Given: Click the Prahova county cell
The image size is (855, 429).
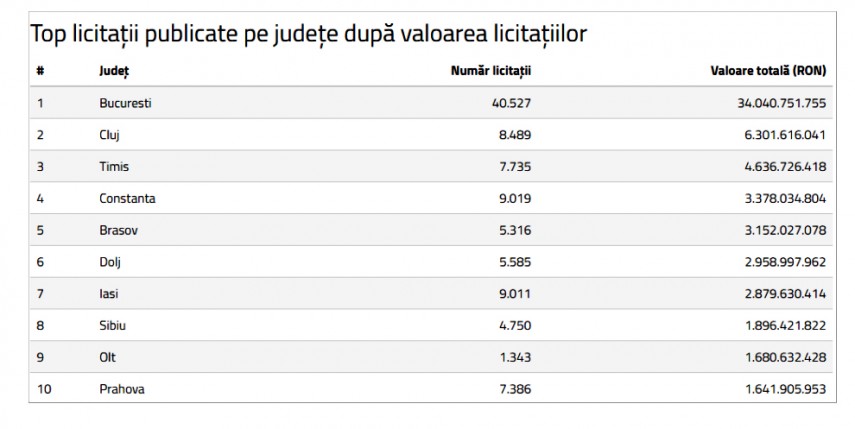Looking at the screenshot, I should coord(122,389).
